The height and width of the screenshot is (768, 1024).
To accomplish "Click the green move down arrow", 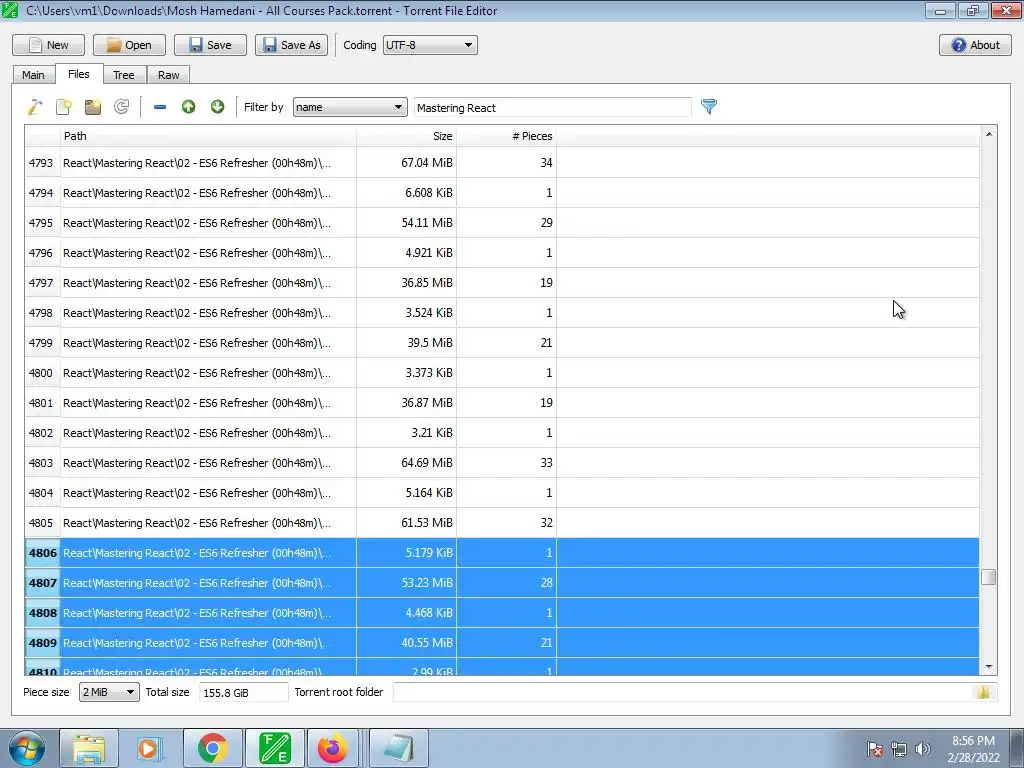I will point(217,107).
